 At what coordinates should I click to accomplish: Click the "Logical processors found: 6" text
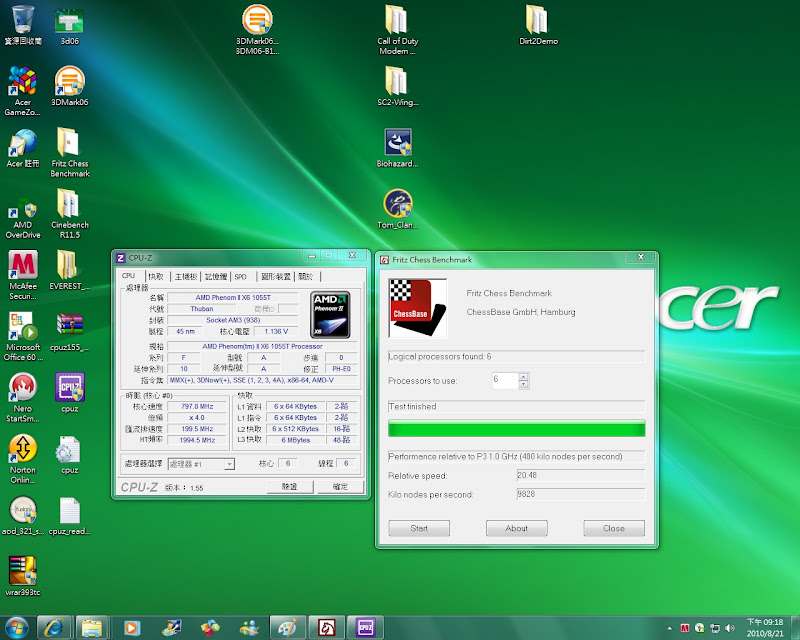pos(440,357)
